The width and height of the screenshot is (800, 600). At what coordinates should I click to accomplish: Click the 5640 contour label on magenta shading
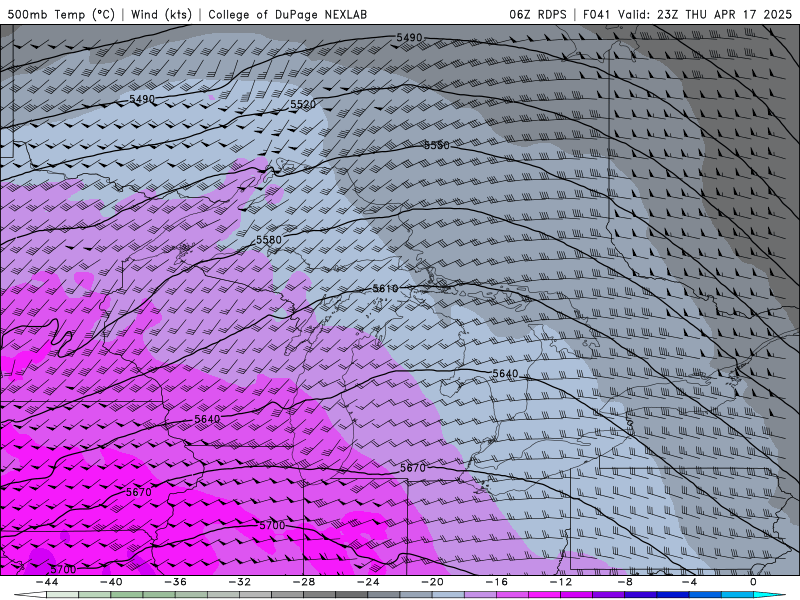pos(207,419)
